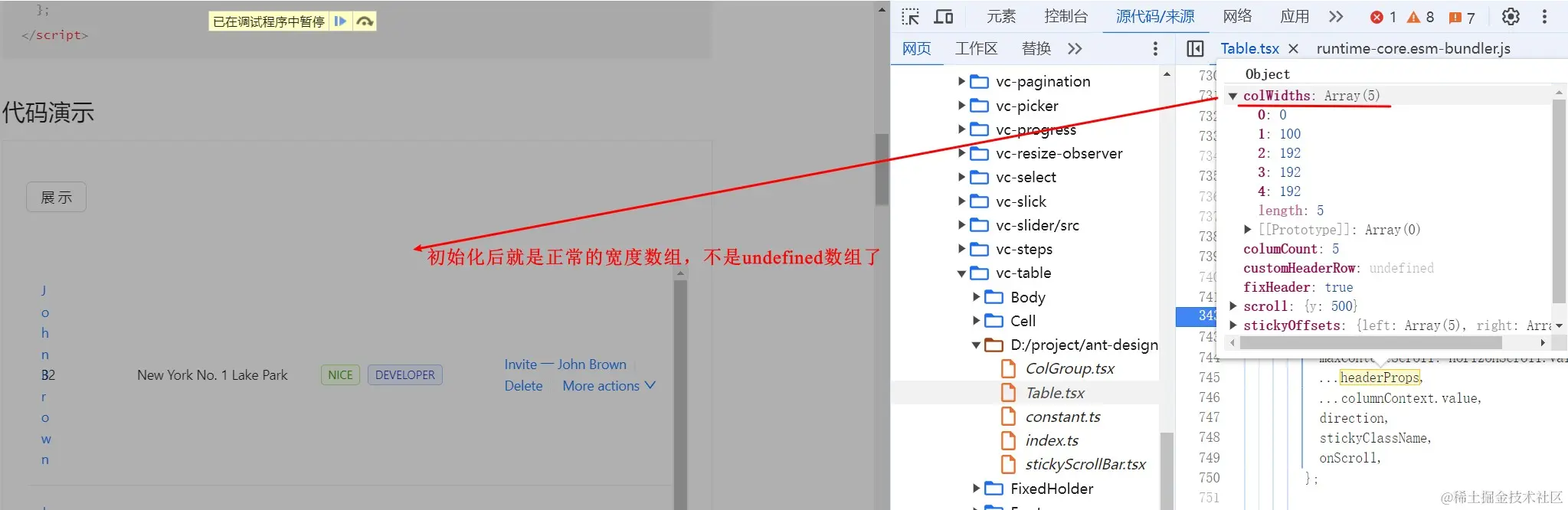
Task: Open the 元素 panel tab
Action: pyautogui.click(x=1000, y=17)
